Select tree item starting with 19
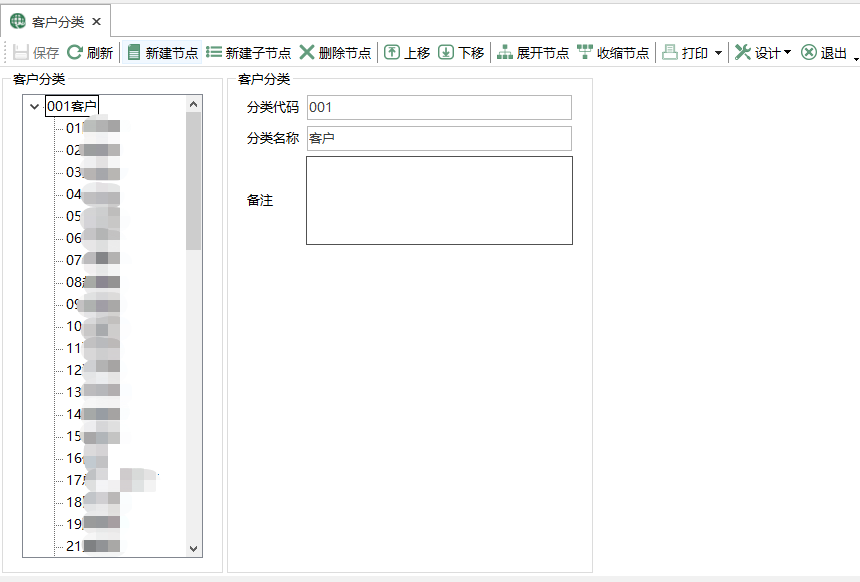 point(93,524)
